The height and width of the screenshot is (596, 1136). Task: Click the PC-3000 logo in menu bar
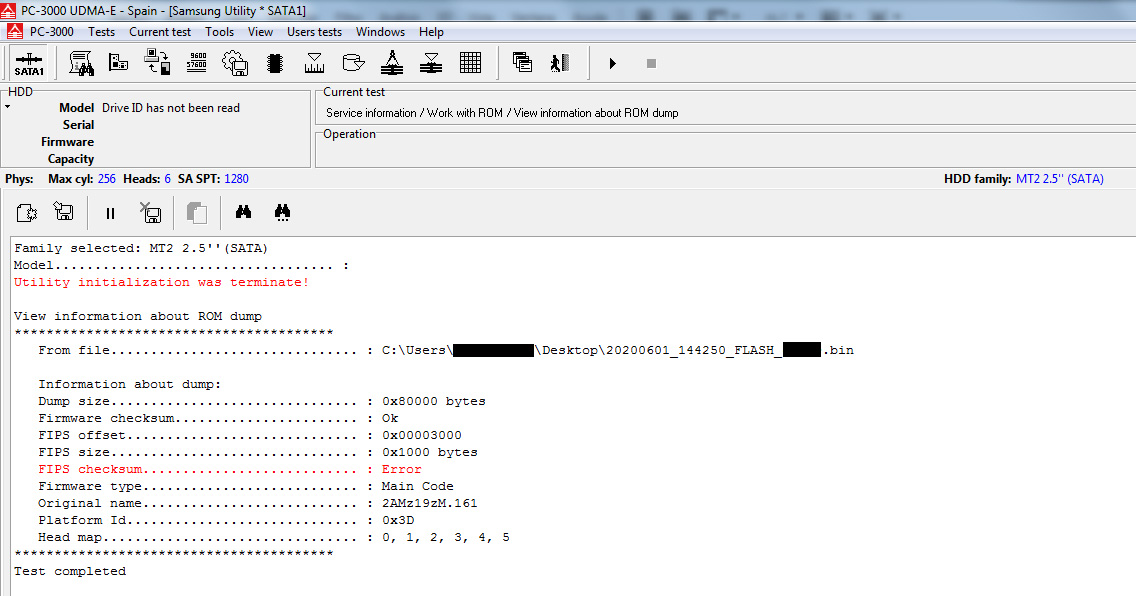click(14, 31)
